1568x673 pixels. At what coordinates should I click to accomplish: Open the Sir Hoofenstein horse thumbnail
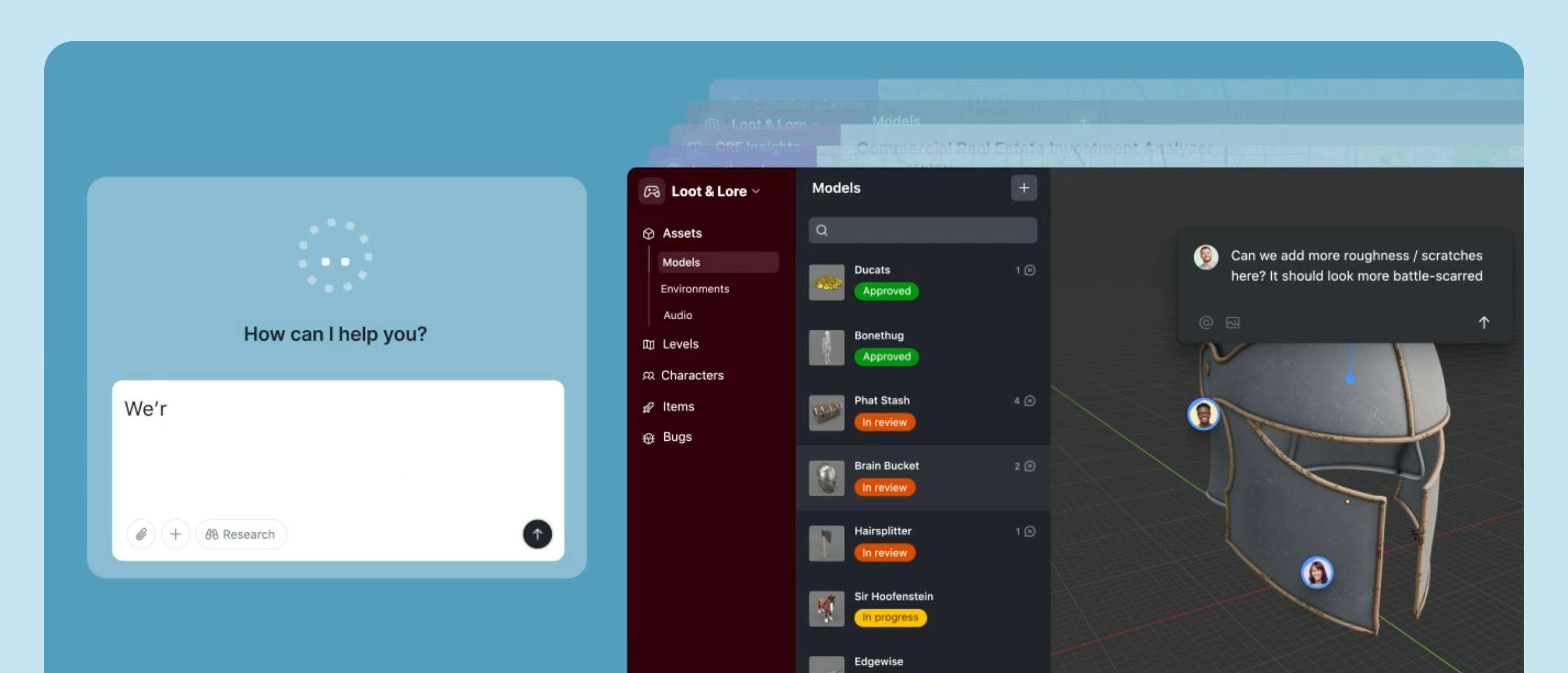[826, 609]
